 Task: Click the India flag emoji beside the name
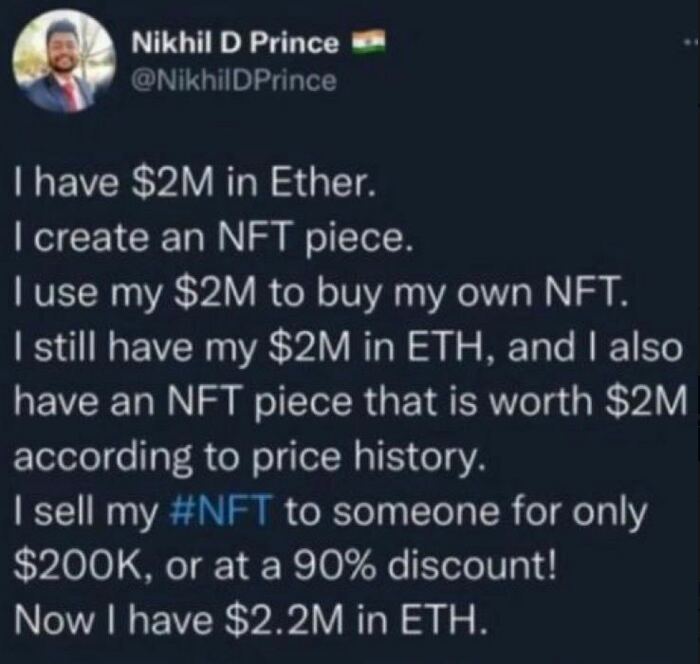(369, 41)
